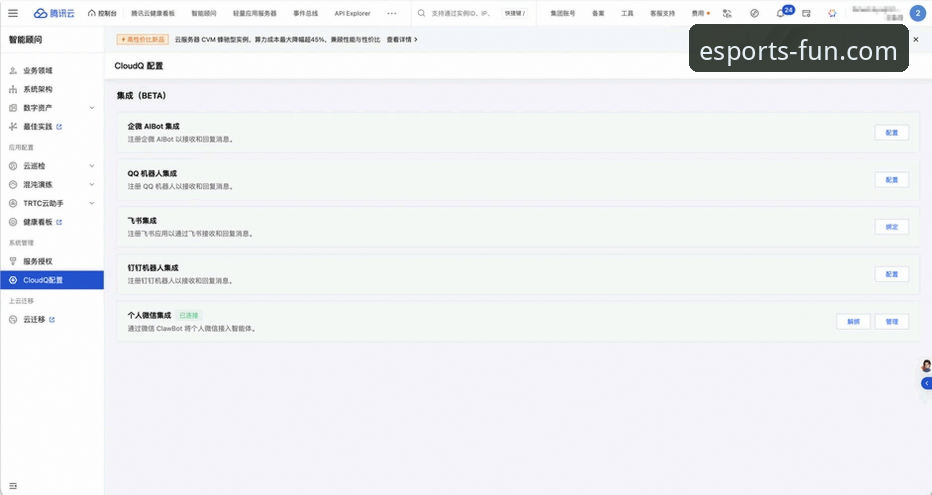Screen dimensions: 932x495
Task: Close the promotional banner with X
Action: point(915,39)
